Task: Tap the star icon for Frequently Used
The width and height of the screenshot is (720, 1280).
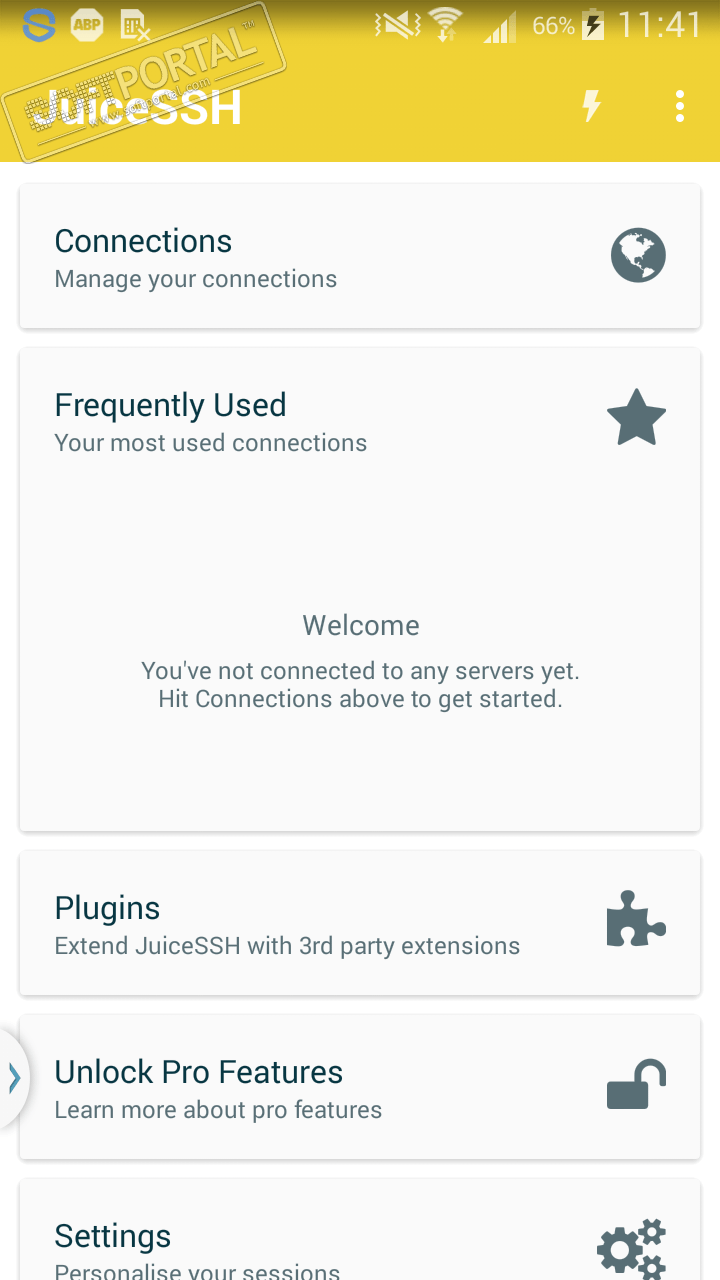Action: click(637, 419)
